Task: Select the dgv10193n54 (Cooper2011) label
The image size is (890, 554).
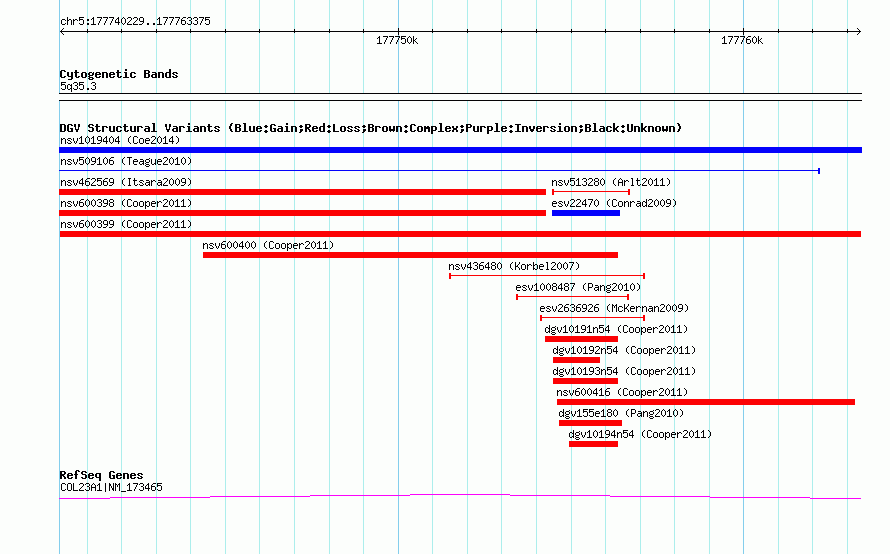Action: coord(624,371)
